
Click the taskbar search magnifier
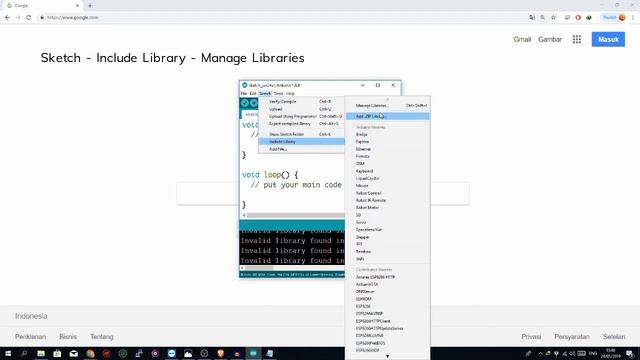pos(24,353)
